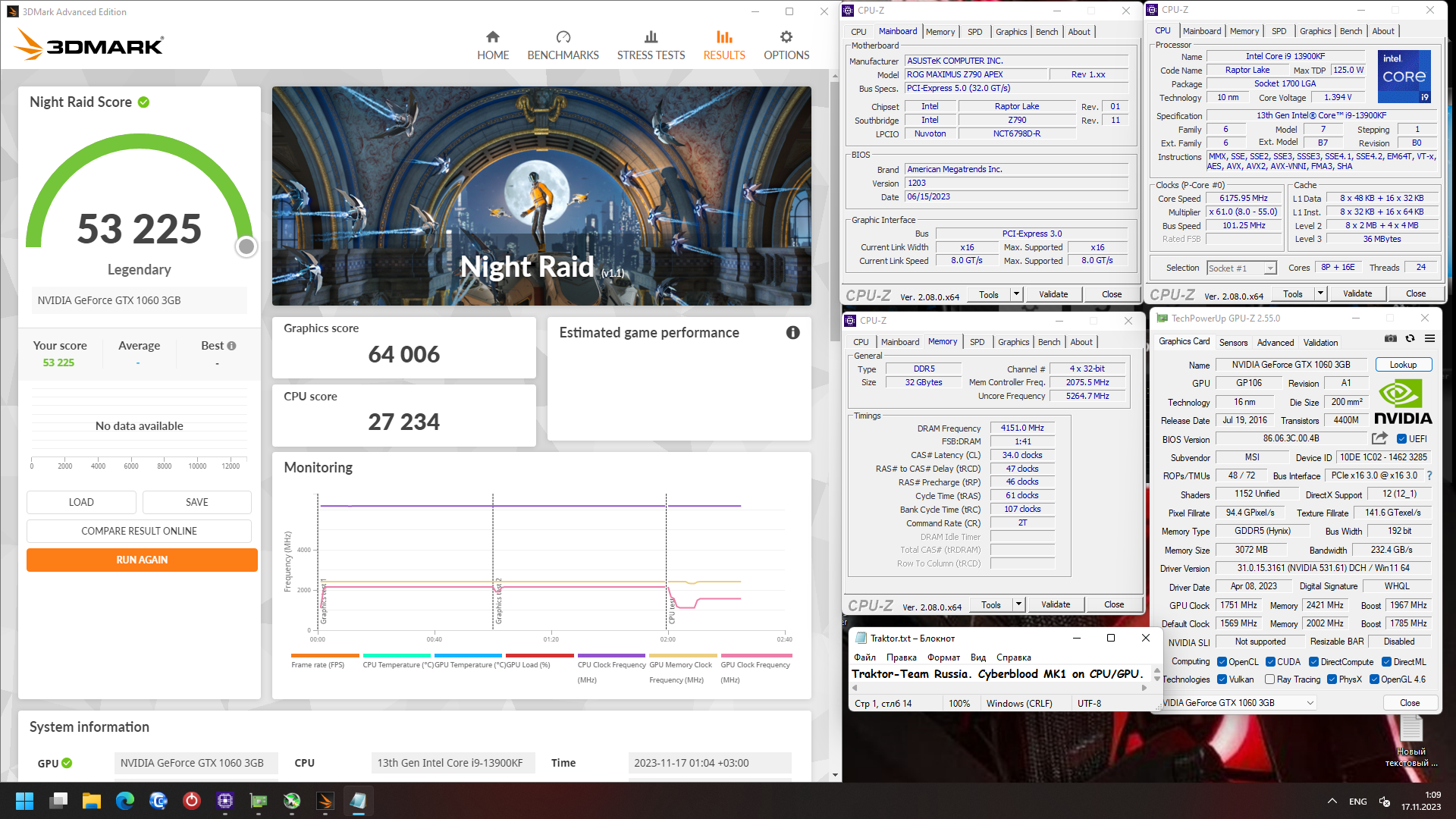
Task: Open the 3DMark RESULTS page
Action: point(724,45)
